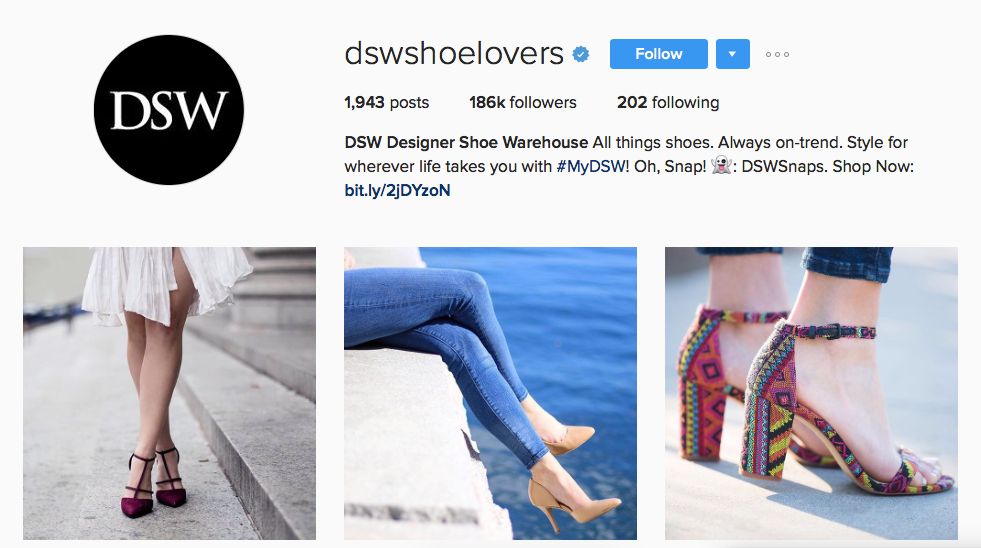Open the 202 following list
981x548 pixels.
click(x=668, y=103)
